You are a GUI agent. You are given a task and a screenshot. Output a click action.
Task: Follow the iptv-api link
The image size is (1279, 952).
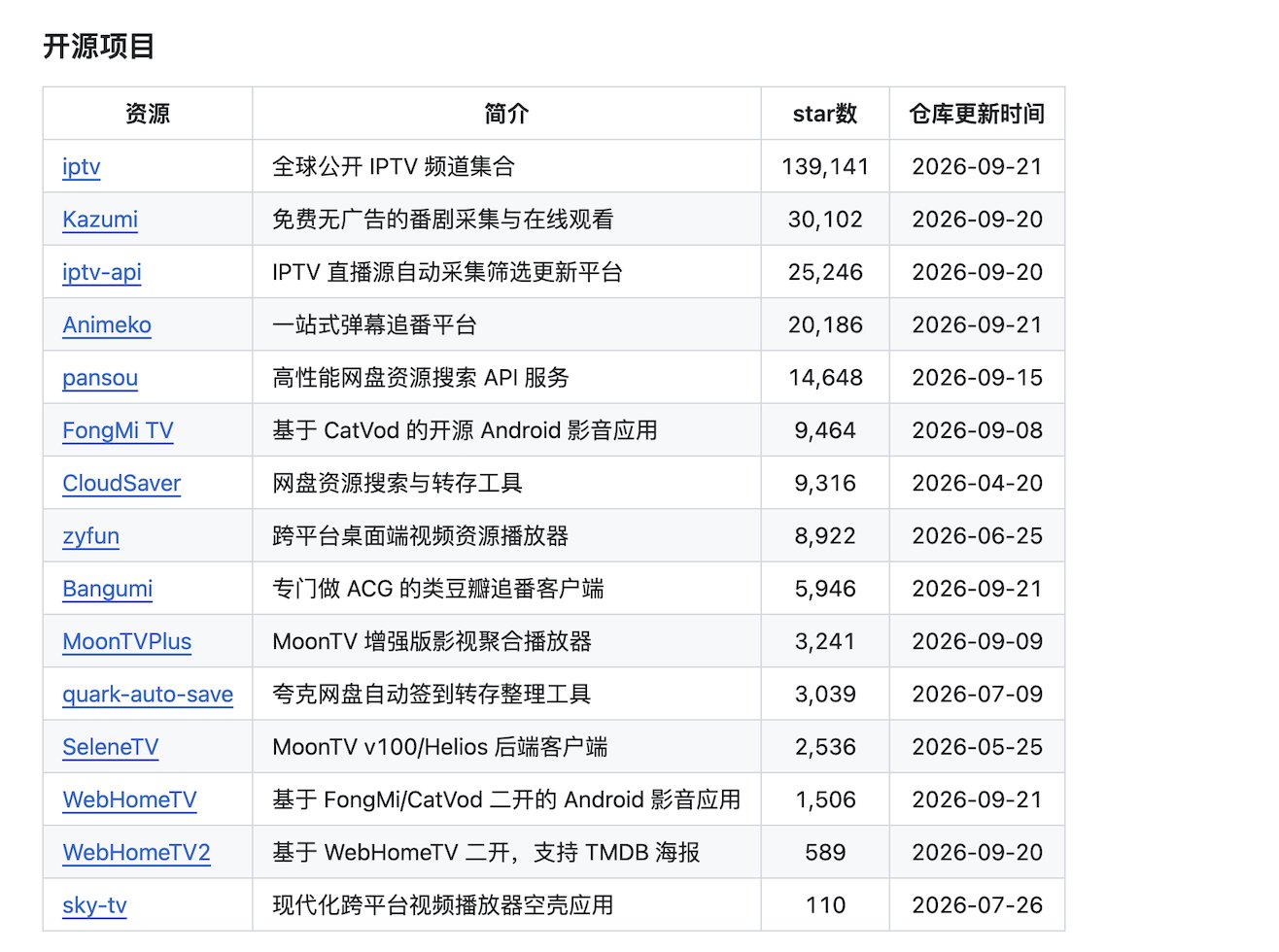point(102,272)
